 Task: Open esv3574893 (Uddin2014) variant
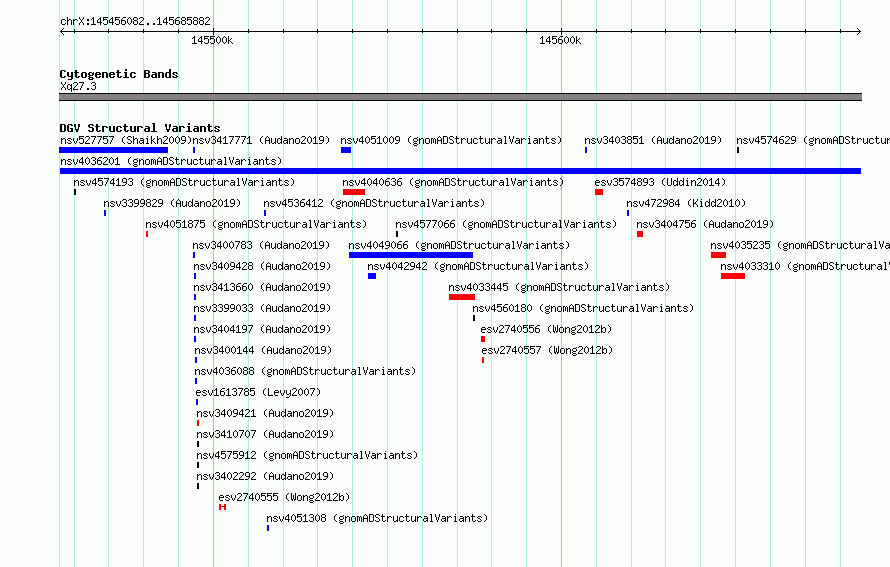pos(660,182)
